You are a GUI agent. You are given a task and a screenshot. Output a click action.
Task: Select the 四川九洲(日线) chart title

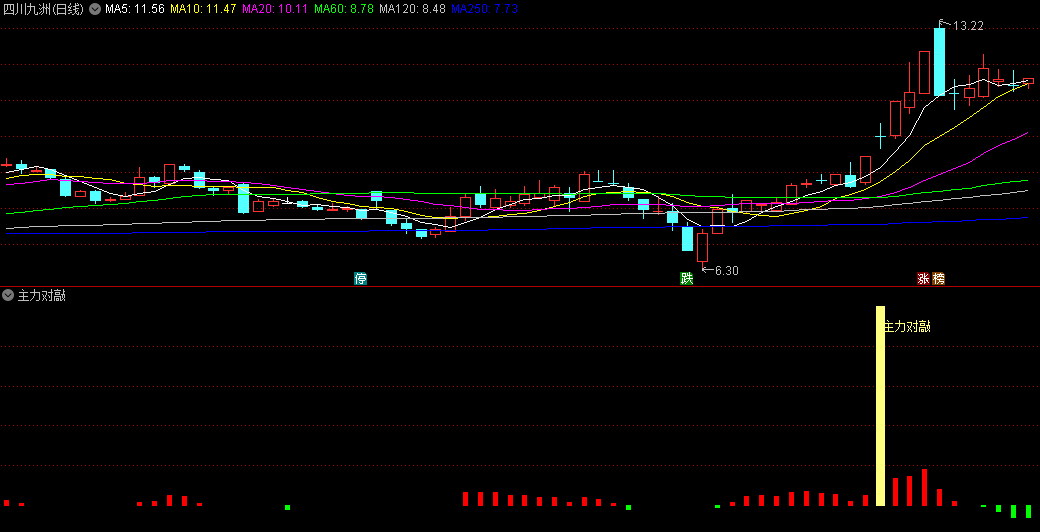click(x=44, y=9)
